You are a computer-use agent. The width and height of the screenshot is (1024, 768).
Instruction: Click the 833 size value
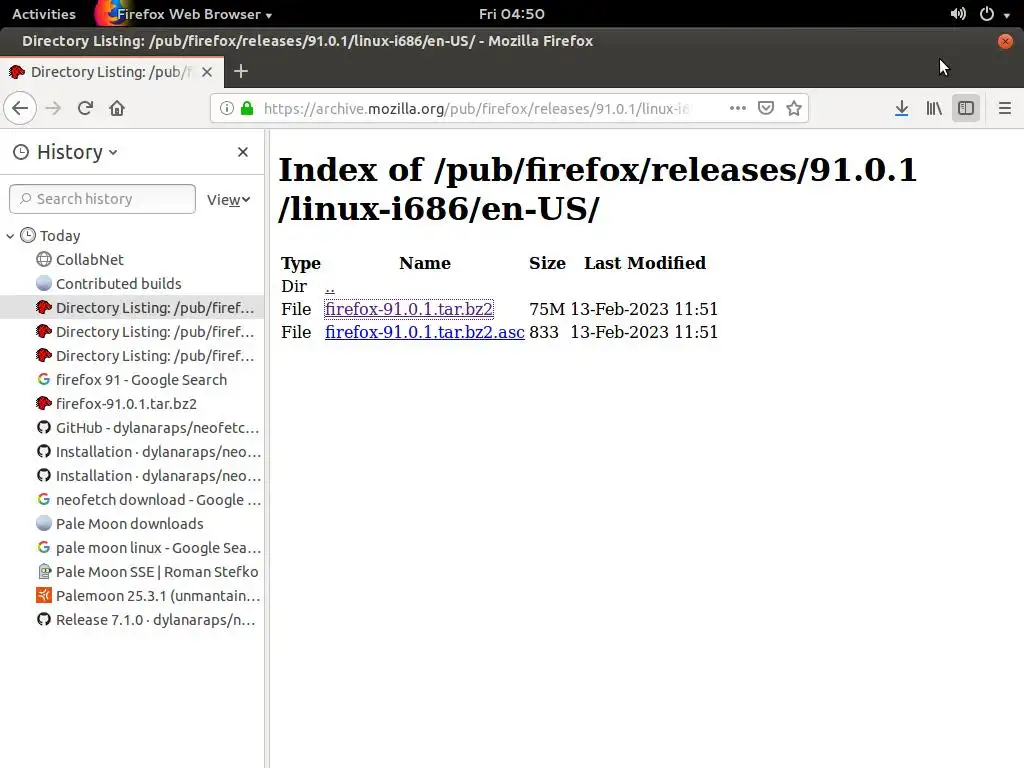pyautogui.click(x=544, y=332)
